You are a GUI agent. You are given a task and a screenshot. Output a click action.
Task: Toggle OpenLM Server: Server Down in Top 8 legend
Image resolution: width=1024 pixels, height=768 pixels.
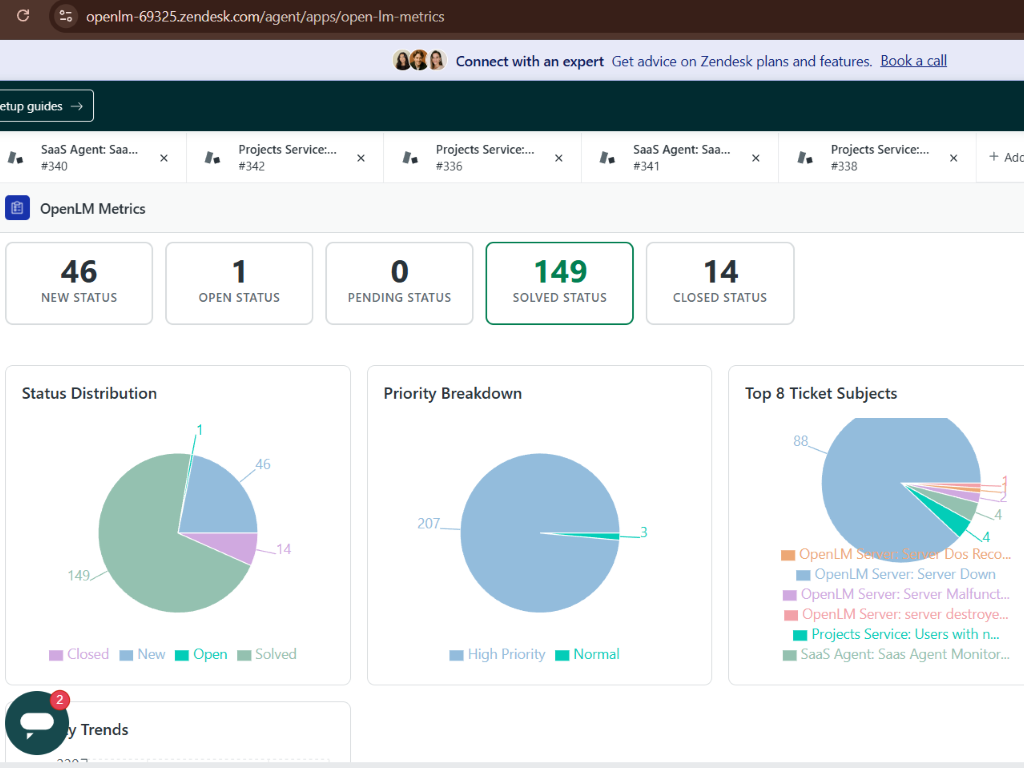(898, 574)
